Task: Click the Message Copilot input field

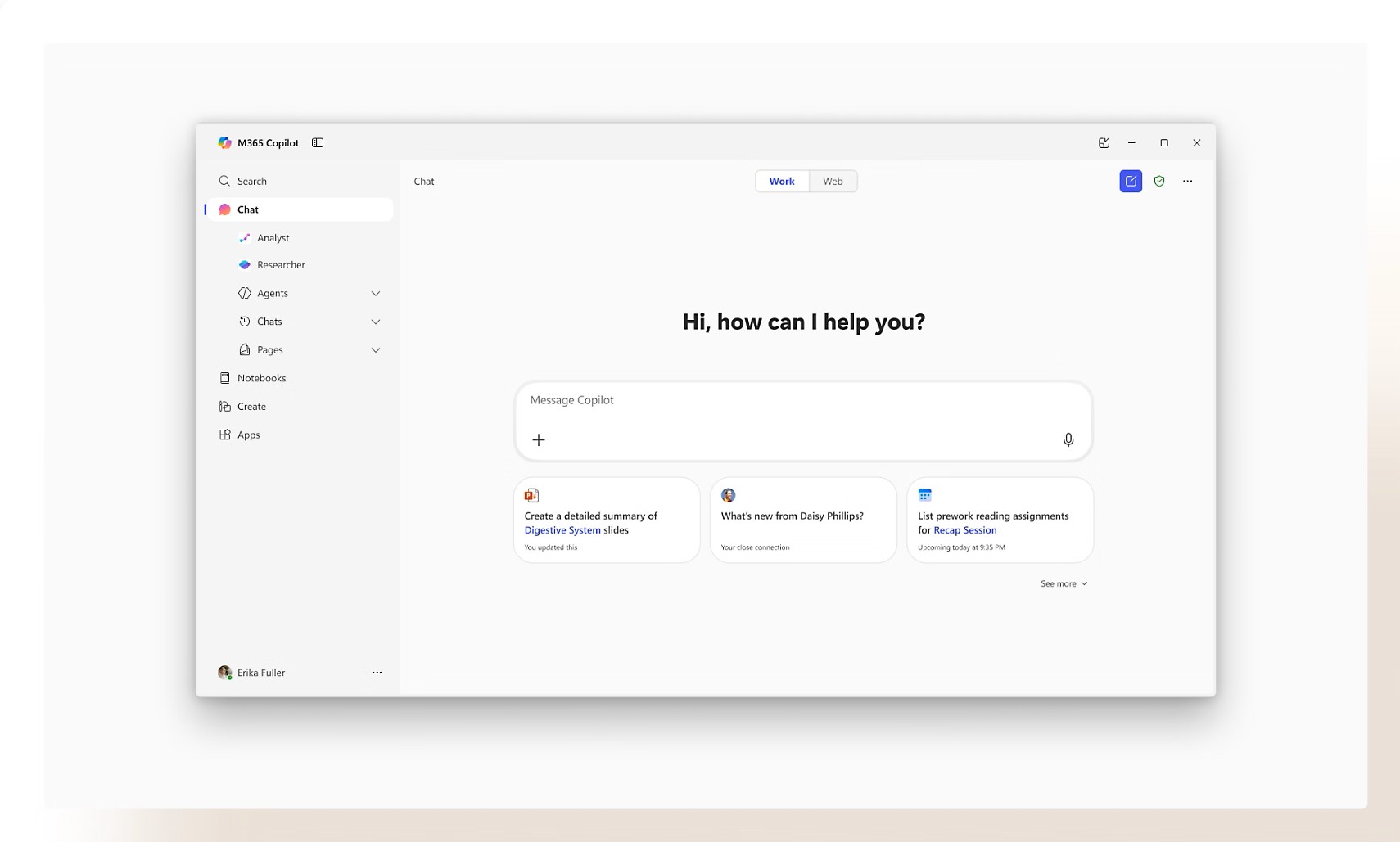Action: pos(802,400)
